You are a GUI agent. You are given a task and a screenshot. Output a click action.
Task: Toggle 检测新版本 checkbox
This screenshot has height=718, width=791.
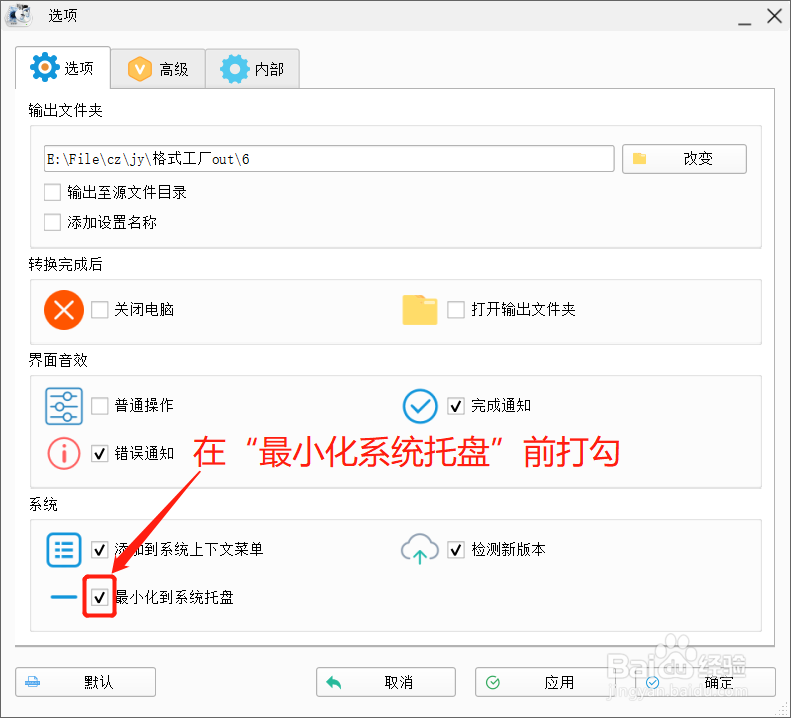456,549
